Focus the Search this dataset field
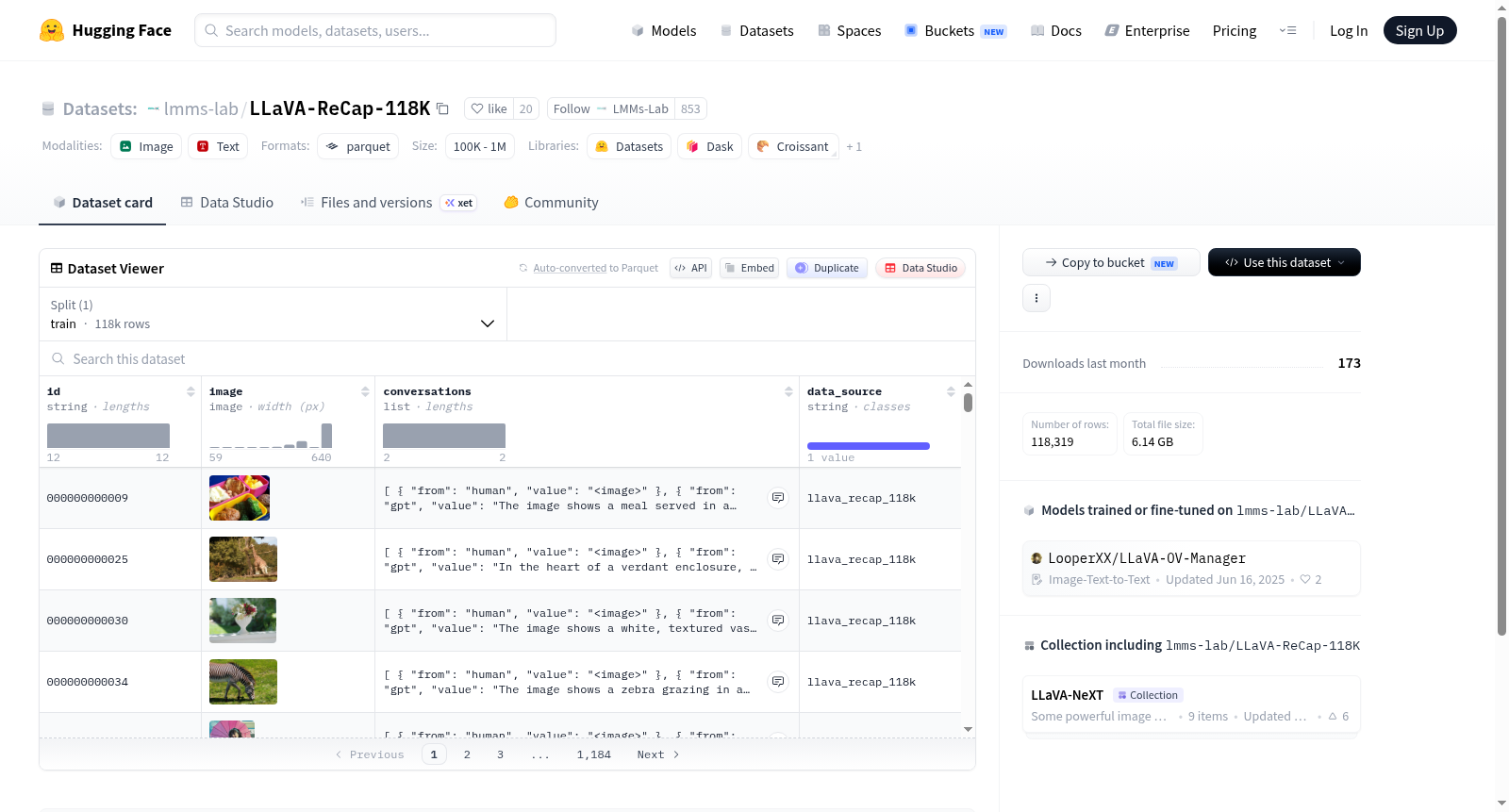This screenshot has height=812, width=1509. coord(507,359)
